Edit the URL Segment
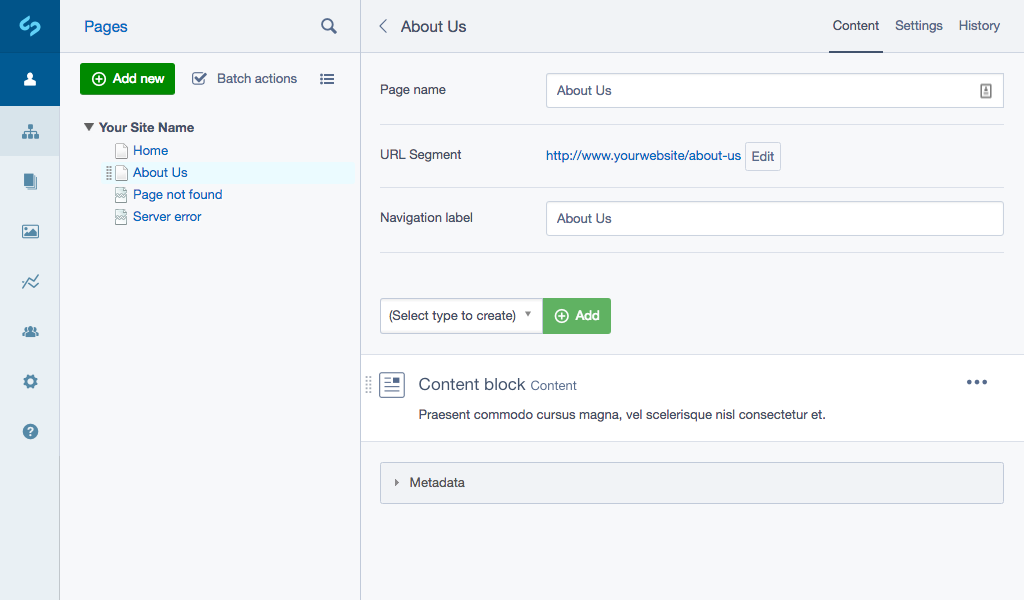Screen dimensions: 1024x600 [762, 156]
